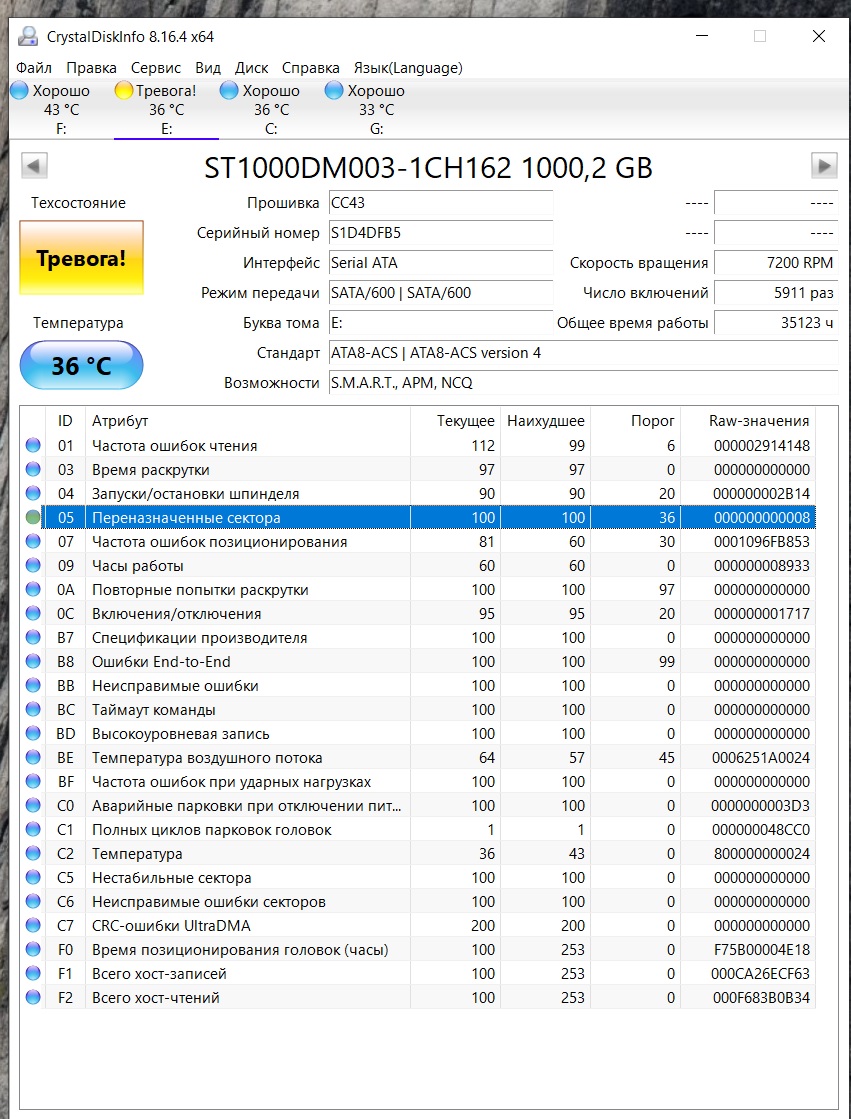Click the yellow Тревога! health status button
The height and width of the screenshot is (1119, 851).
[x=81, y=258]
